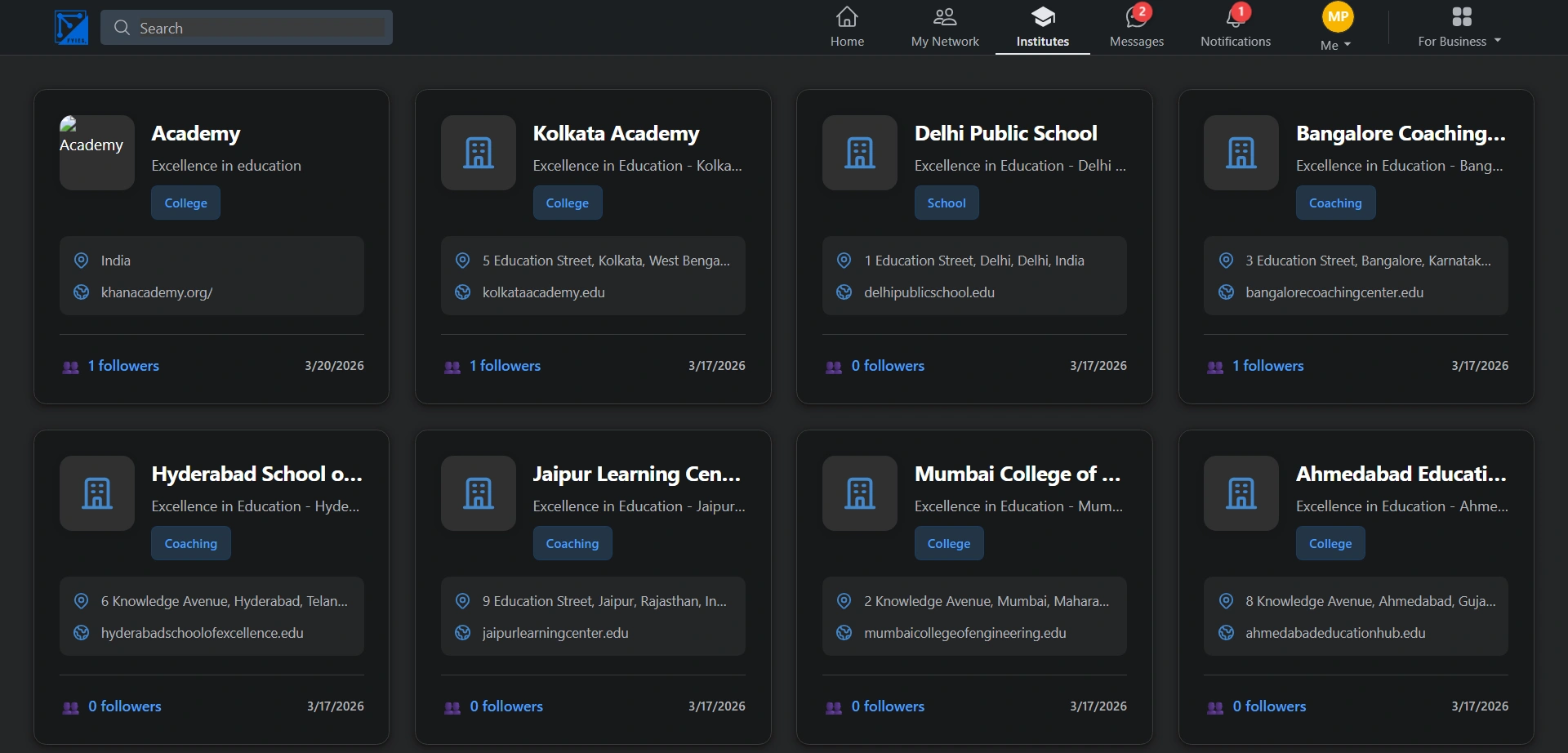The width and height of the screenshot is (1568, 753).
Task: Open 1 followers link on Academy card
Action: pyautogui.click(x=123, y=366)
